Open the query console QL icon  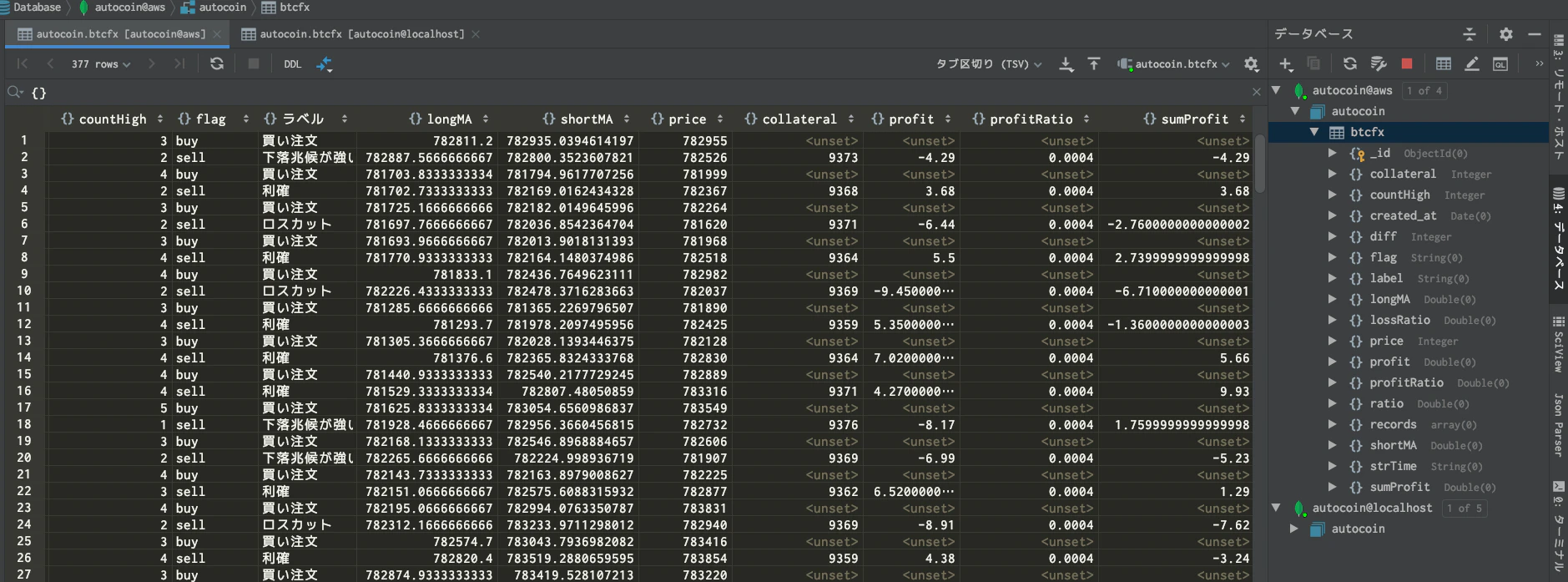pyautogui.click(x=1500, y=63)
